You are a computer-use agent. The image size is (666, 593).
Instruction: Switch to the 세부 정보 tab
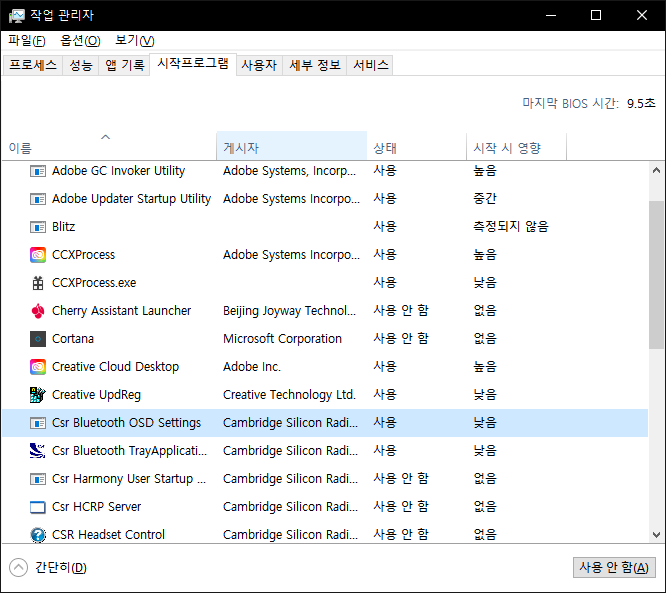(x=315, y=65)
